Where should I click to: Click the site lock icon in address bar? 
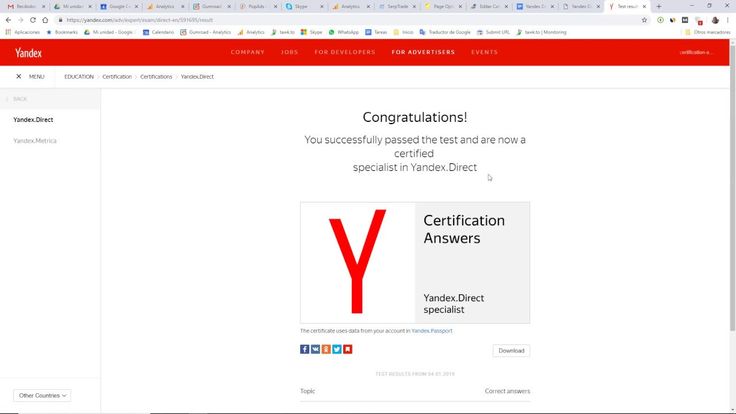(60, 20)
